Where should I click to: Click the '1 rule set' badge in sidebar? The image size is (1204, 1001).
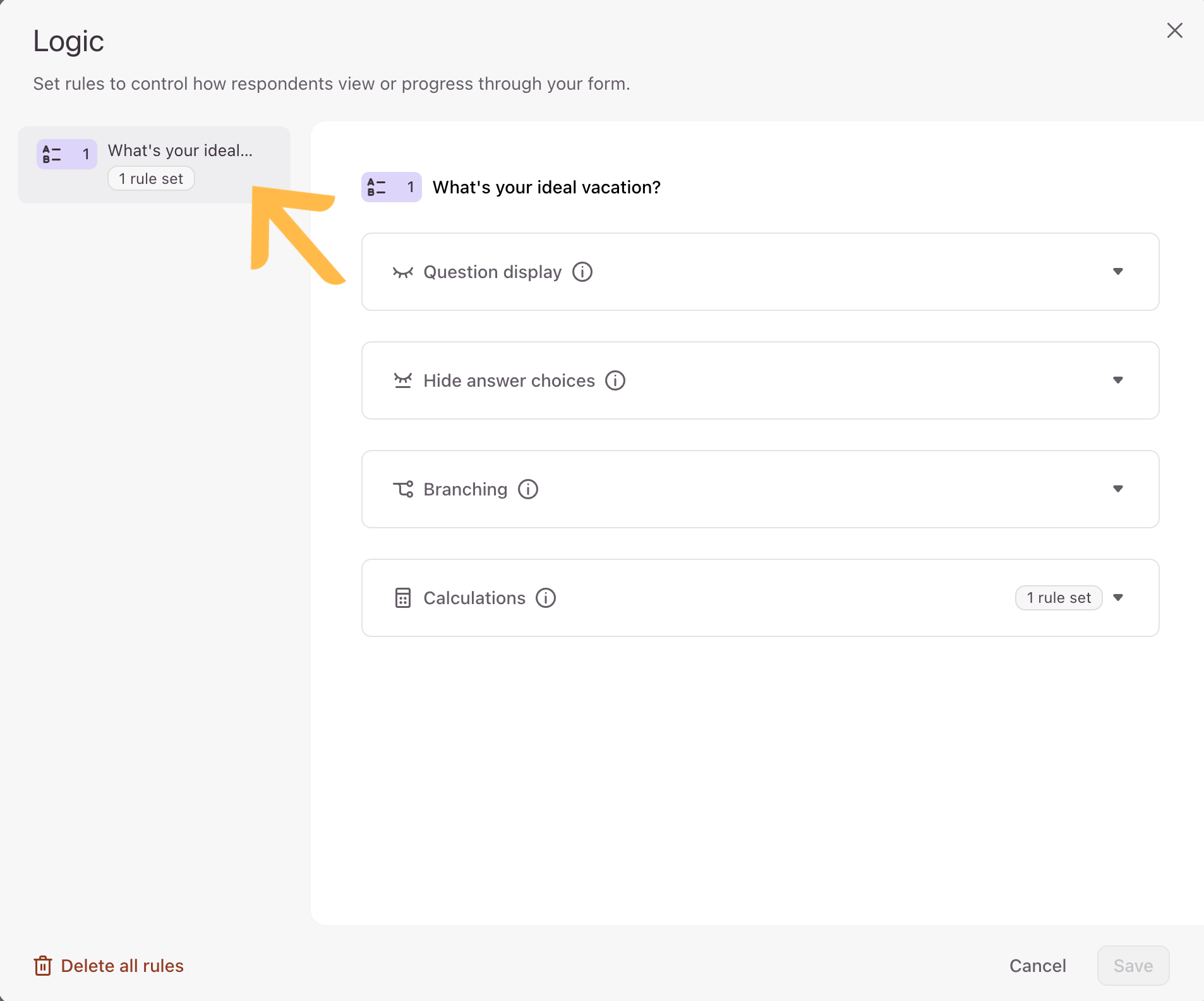(151, 179)
